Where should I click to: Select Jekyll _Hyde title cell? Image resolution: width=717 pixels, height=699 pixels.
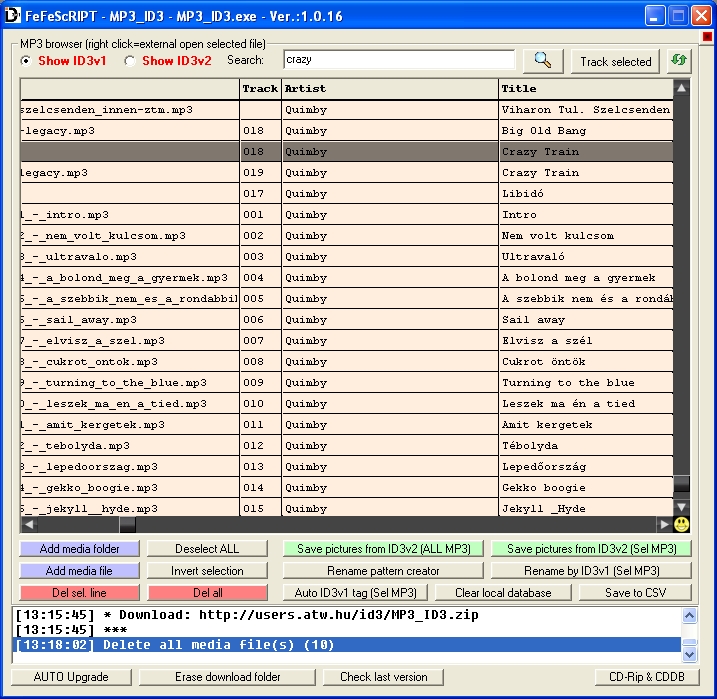pos(586,508)
